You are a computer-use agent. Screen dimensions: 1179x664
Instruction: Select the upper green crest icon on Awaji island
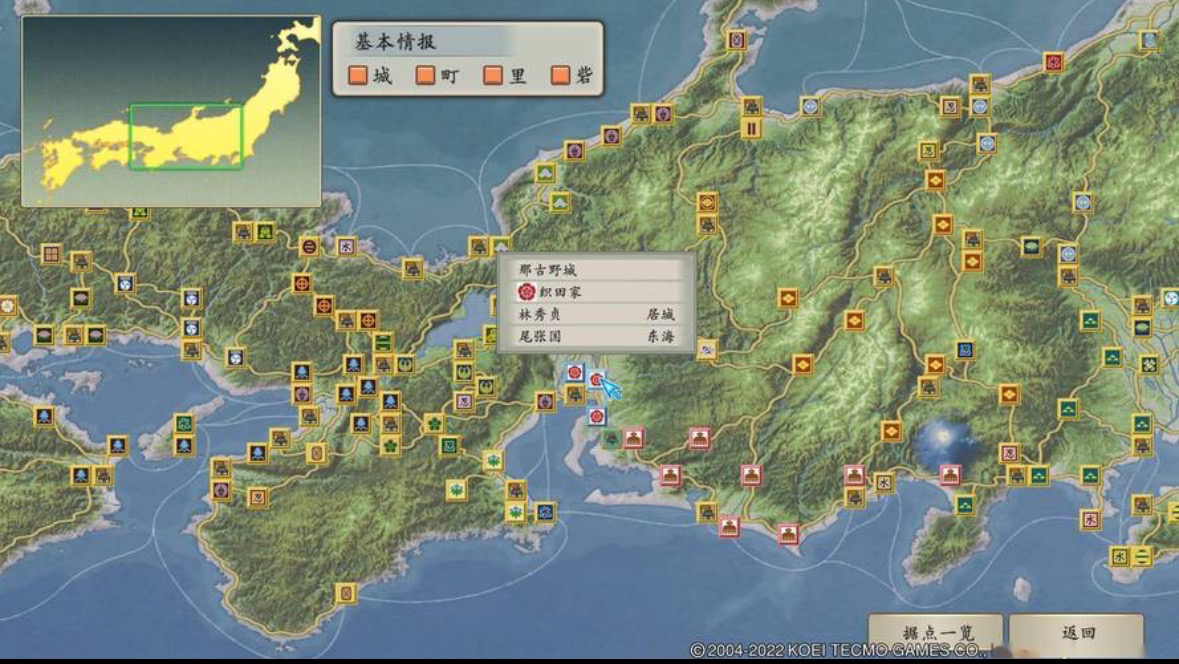(x=184, y=423)
